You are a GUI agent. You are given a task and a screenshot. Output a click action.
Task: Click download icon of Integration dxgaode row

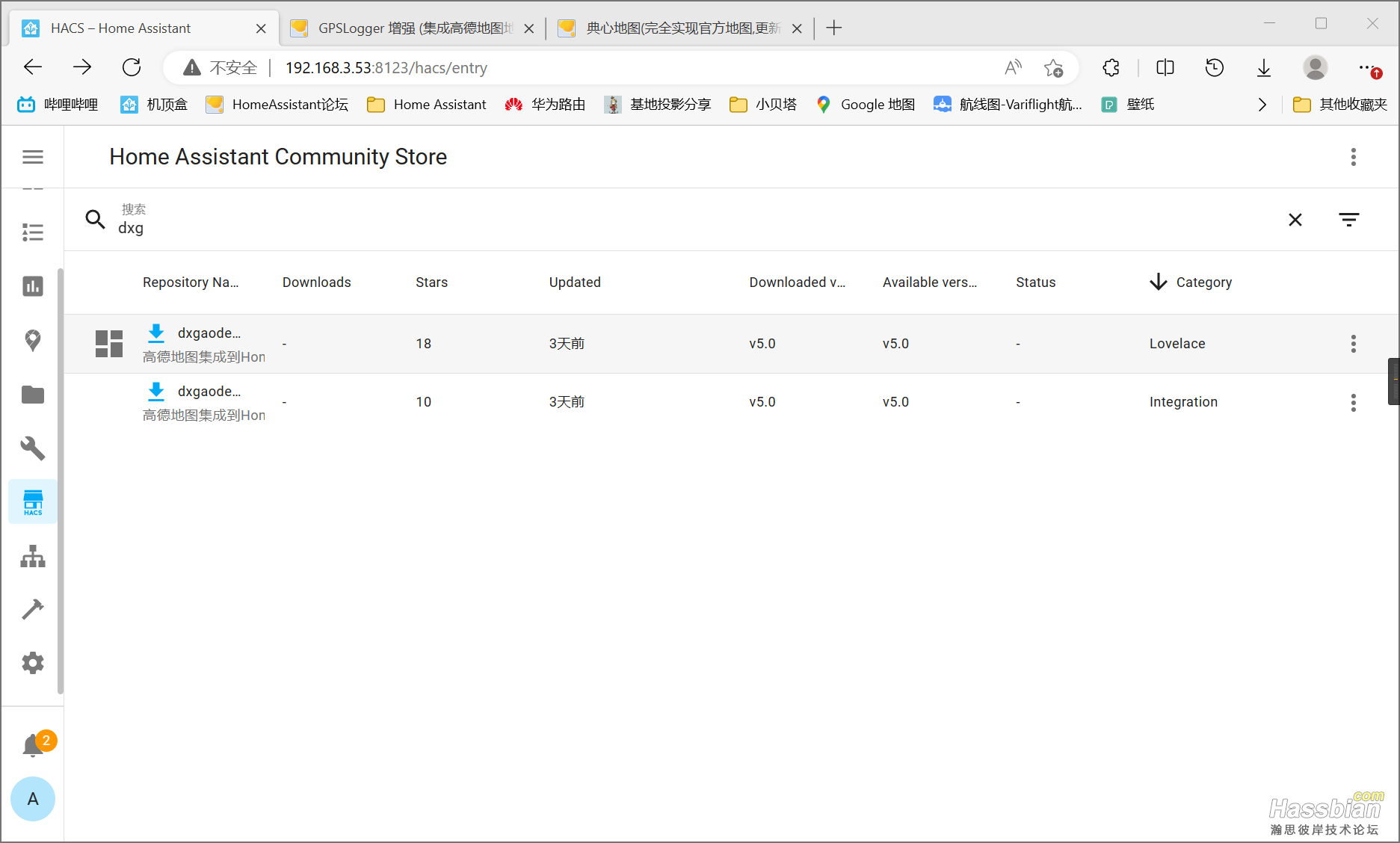tap(156, 392)
